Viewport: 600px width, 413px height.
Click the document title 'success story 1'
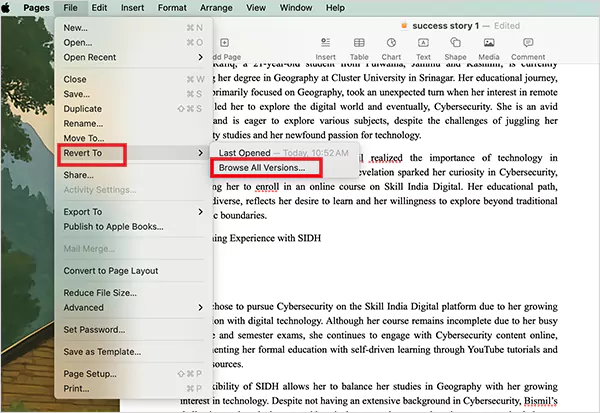pyautogui.click(x=445, y=26)
